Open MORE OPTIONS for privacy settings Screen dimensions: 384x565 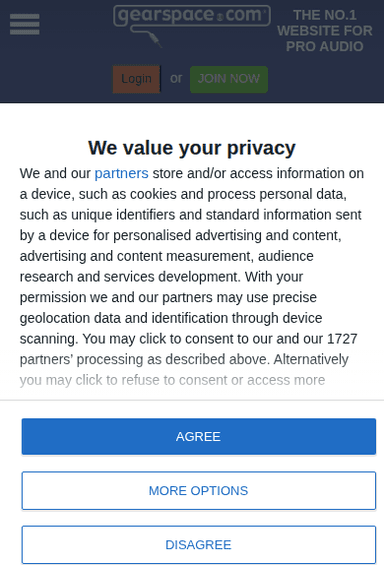click(x=199, y=490)
